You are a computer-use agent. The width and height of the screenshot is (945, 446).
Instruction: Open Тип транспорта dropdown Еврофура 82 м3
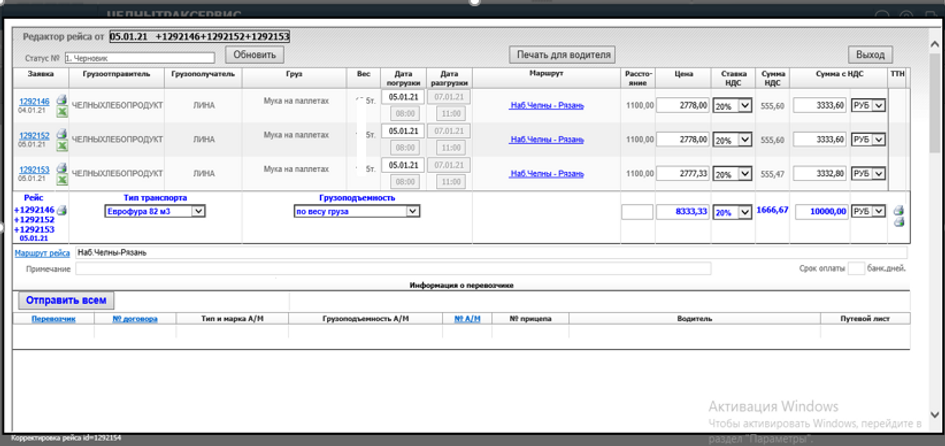(x=155, y=212)
